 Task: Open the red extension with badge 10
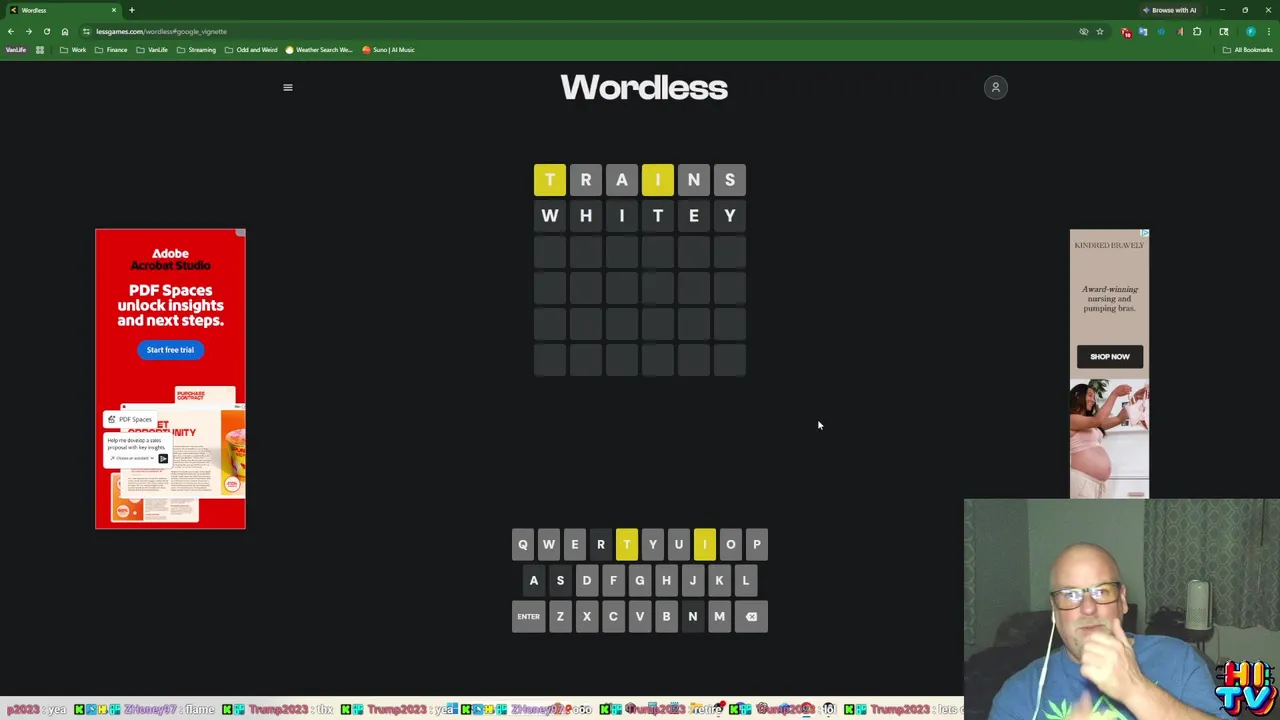(1126, 32)
